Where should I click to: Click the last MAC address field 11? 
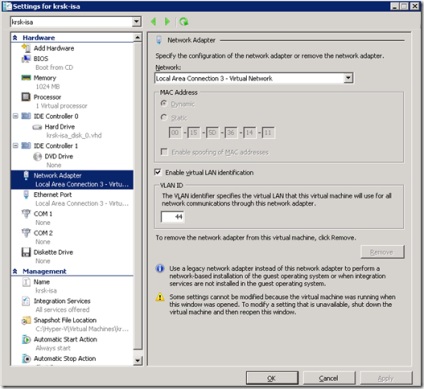tap(268, 133)
